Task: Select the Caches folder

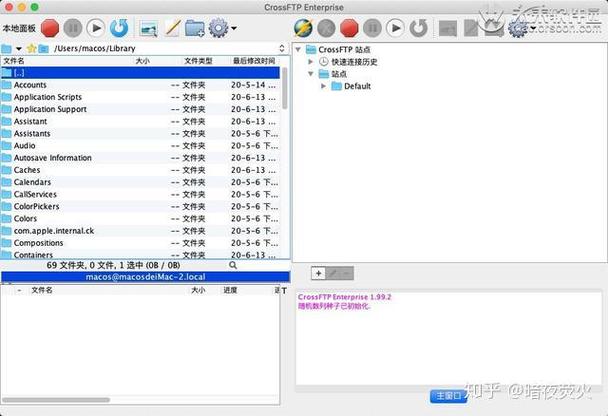Action: click(x=140, y=170)
